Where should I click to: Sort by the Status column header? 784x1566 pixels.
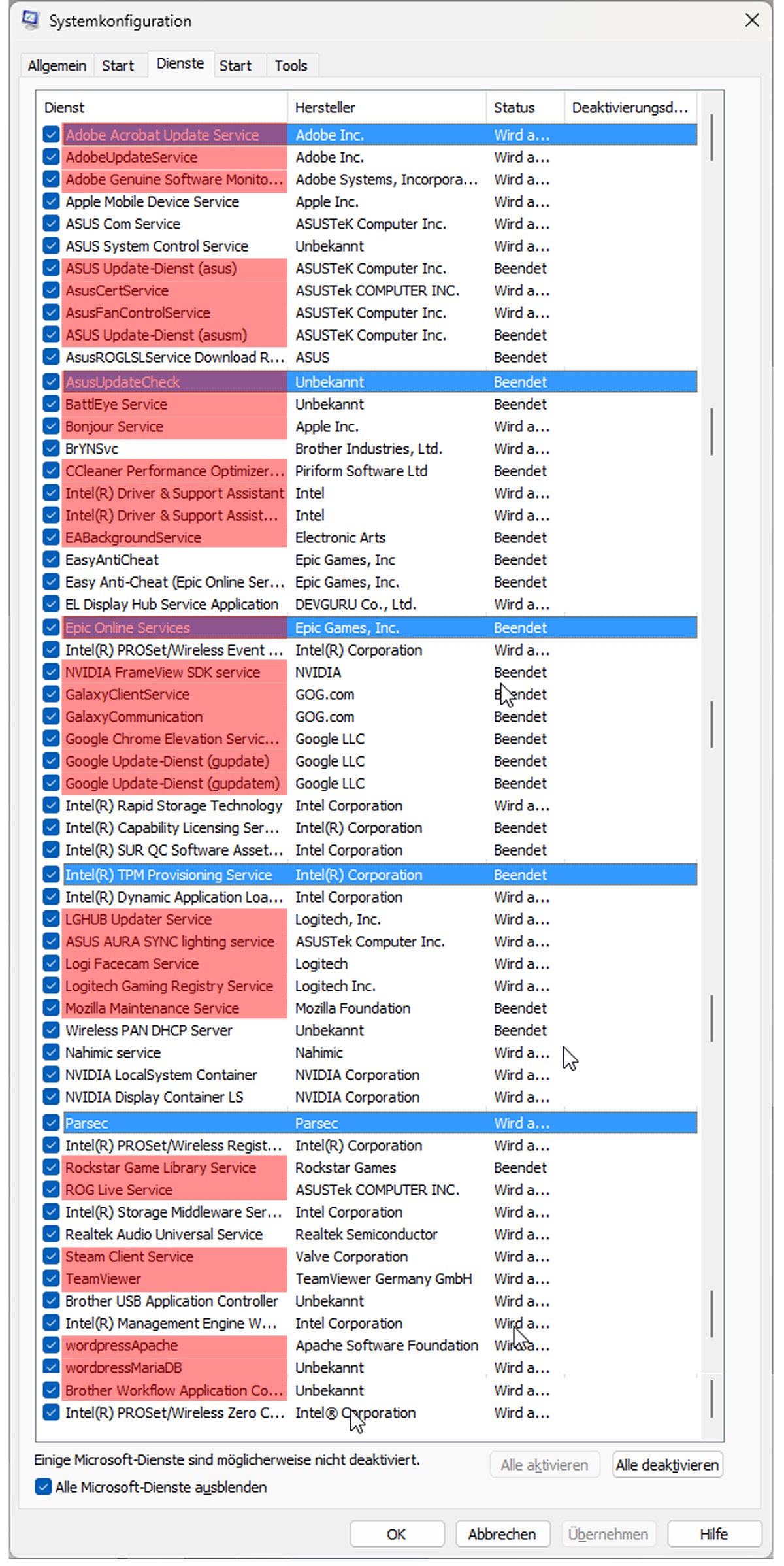click(525, 108)
